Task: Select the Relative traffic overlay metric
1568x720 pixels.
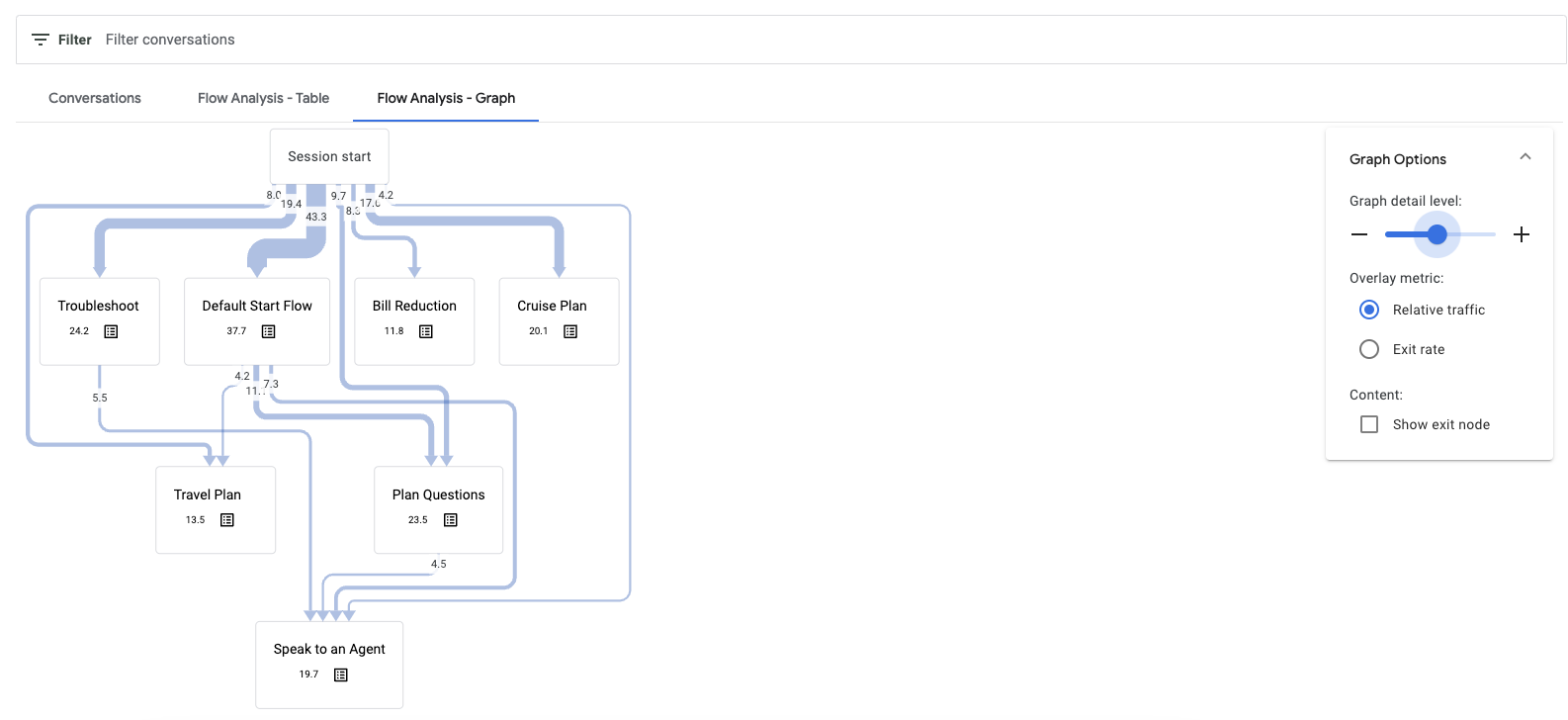Action: 1369,310
